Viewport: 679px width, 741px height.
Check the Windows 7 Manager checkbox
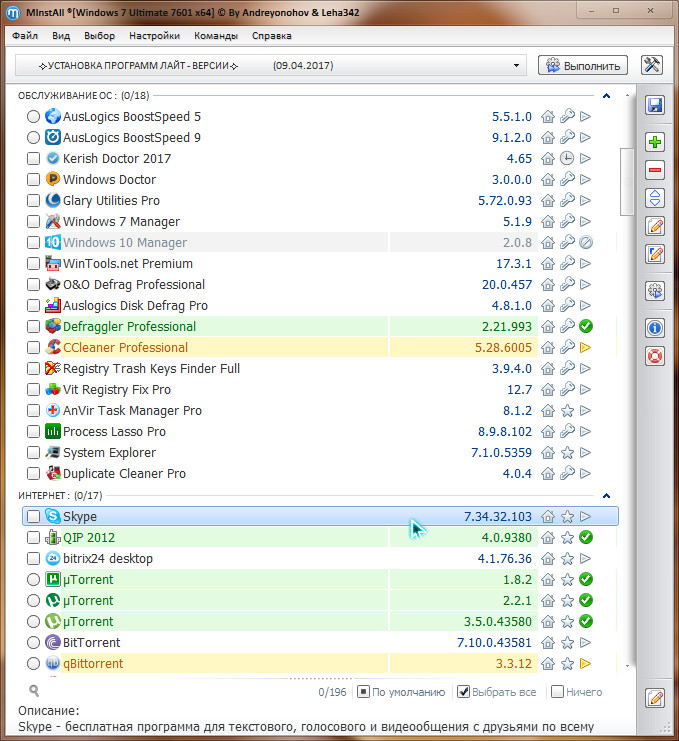33,222
